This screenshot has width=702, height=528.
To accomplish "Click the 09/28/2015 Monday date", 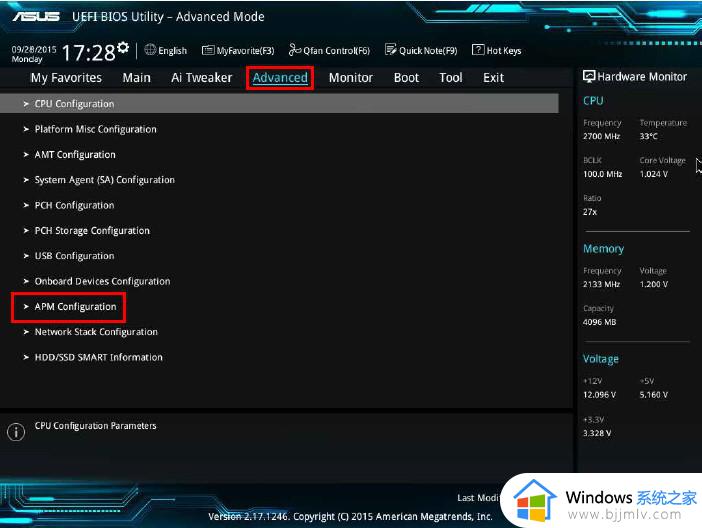I will [34, 54].
